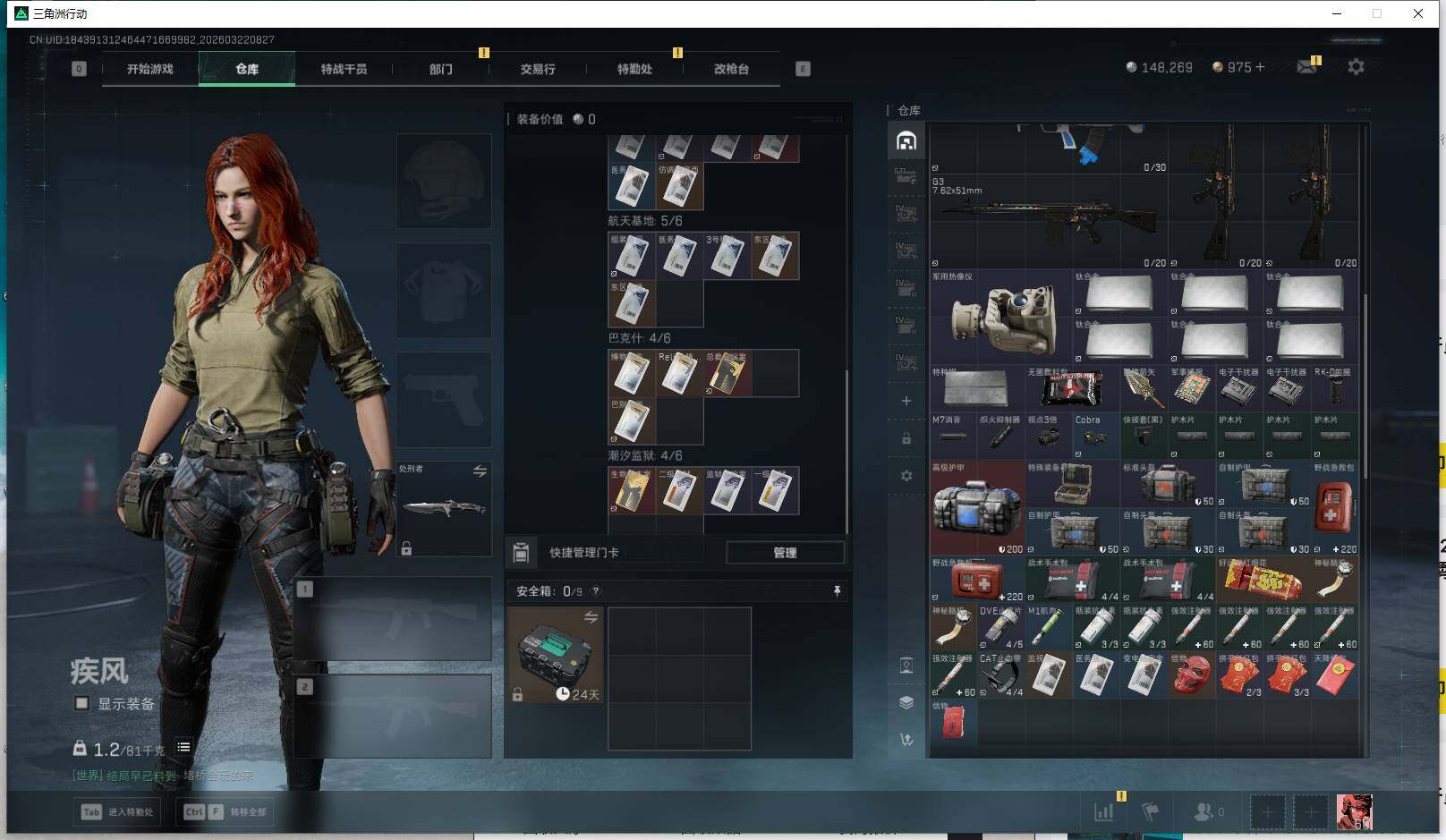Click the 975 gold currency plus

(1260, 67)
